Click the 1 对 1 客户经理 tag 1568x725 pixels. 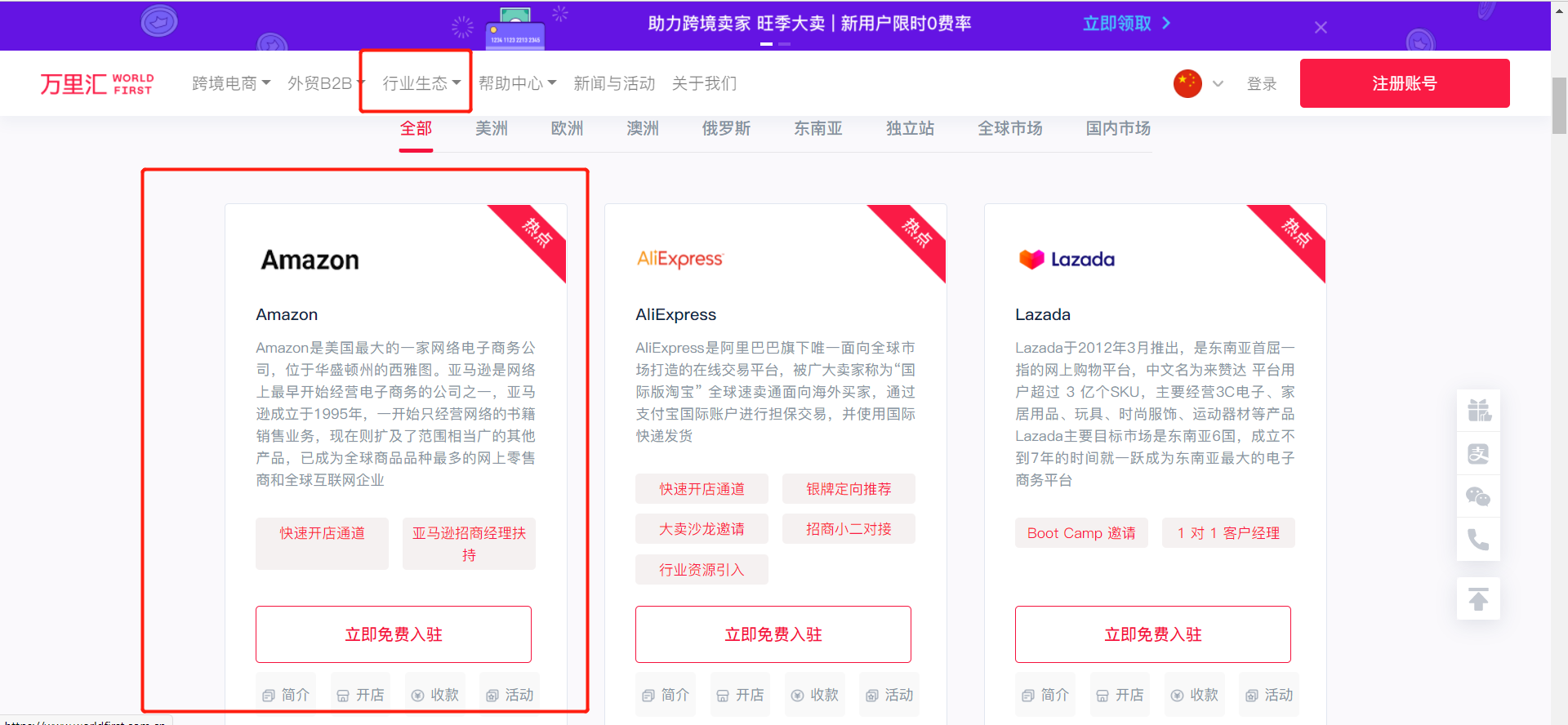click(1228, 533)
